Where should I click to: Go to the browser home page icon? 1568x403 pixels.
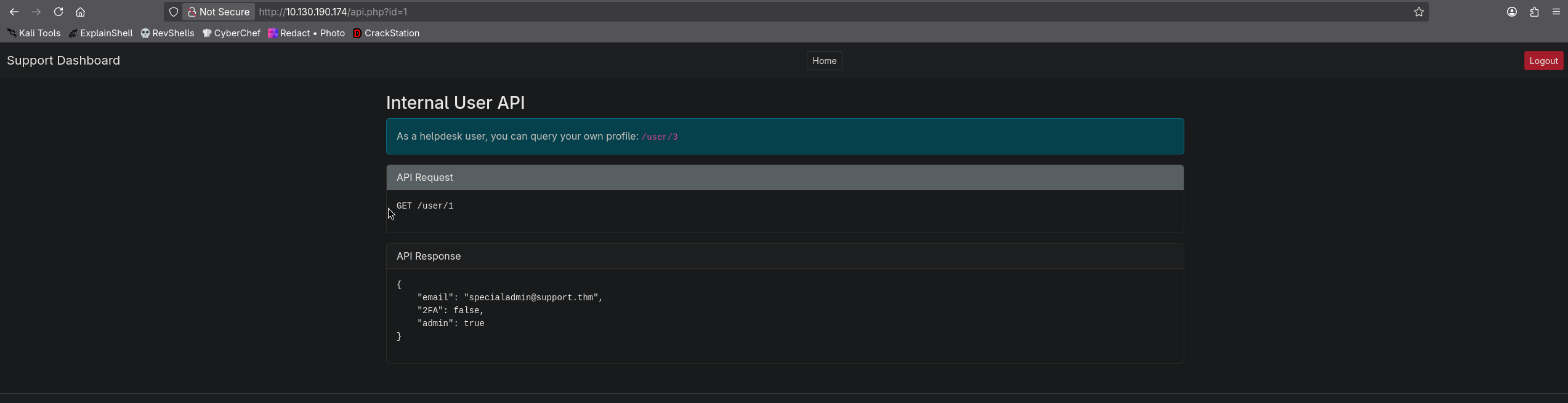point(80,12)
